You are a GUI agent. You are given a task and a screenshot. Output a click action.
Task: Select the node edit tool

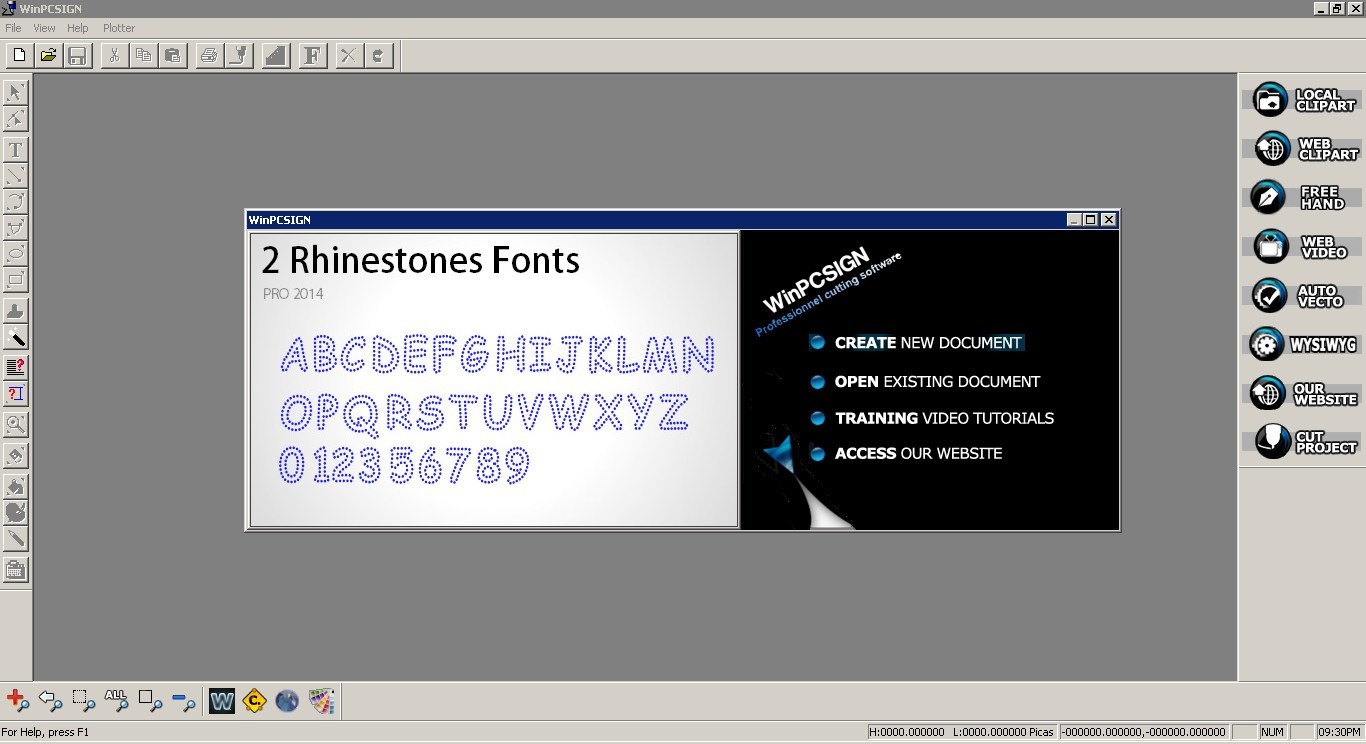pyautogui.click(x=15, y=120)
